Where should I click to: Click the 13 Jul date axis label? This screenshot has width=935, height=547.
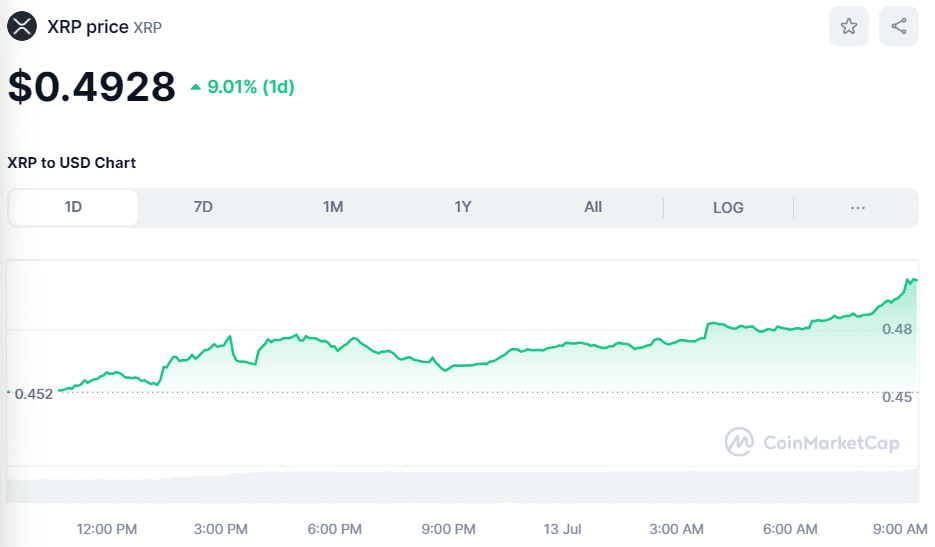[562, 529]
